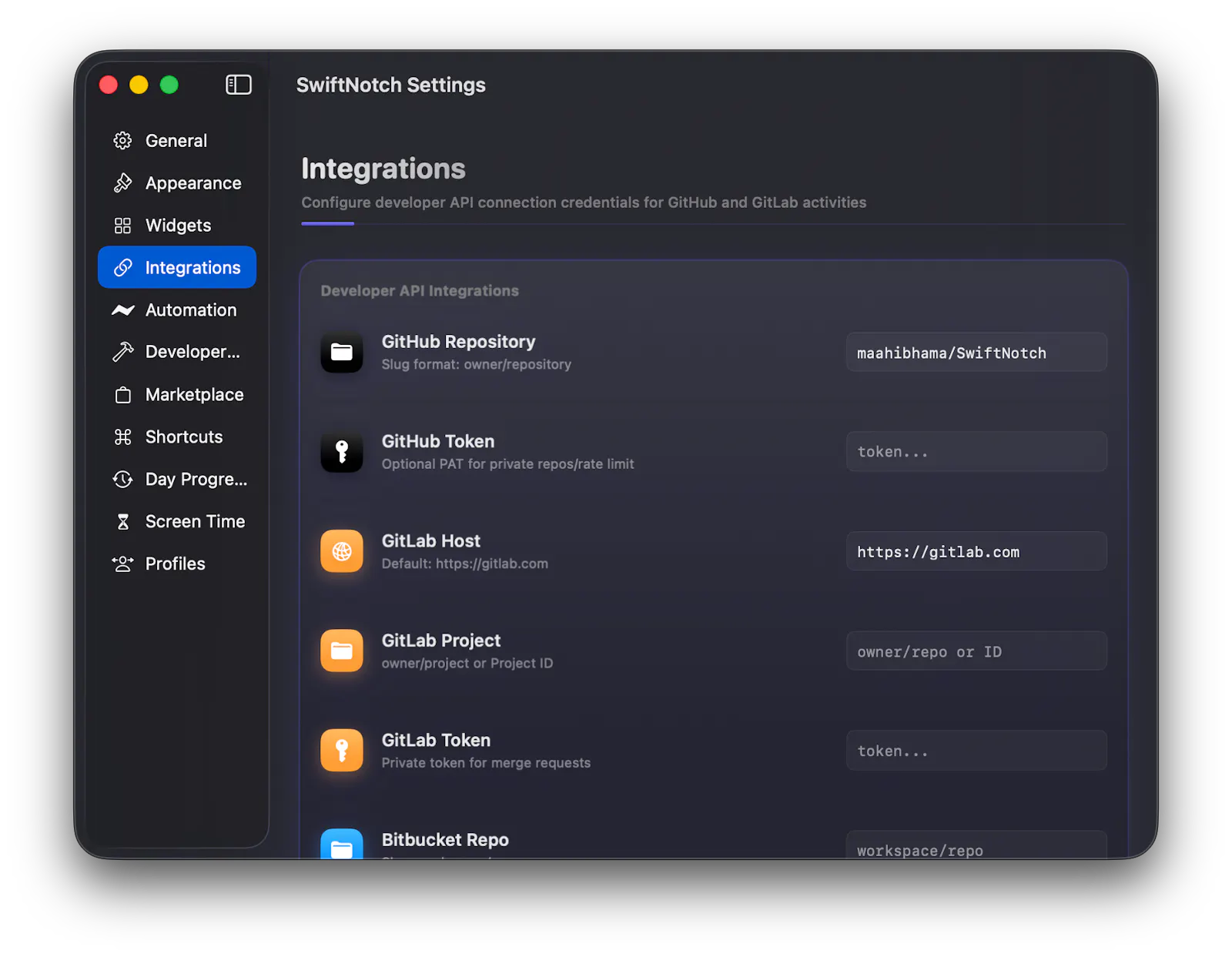
Task: Open the Appearance settings section
Action: (177, 183)
